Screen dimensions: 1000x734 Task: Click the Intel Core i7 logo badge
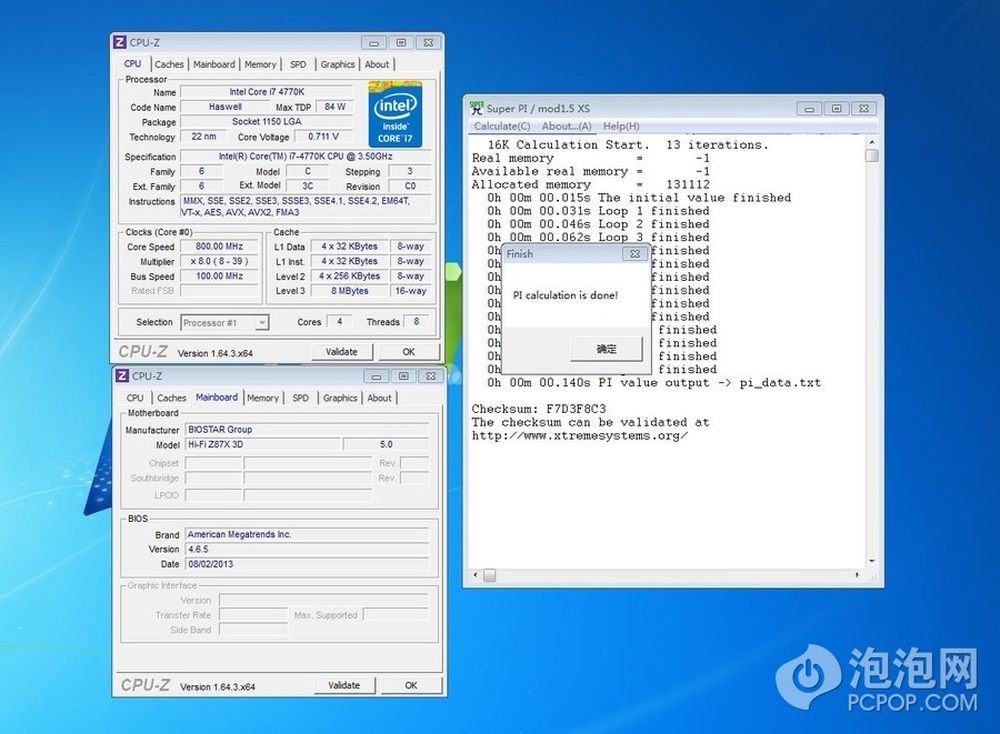[395, 115]
